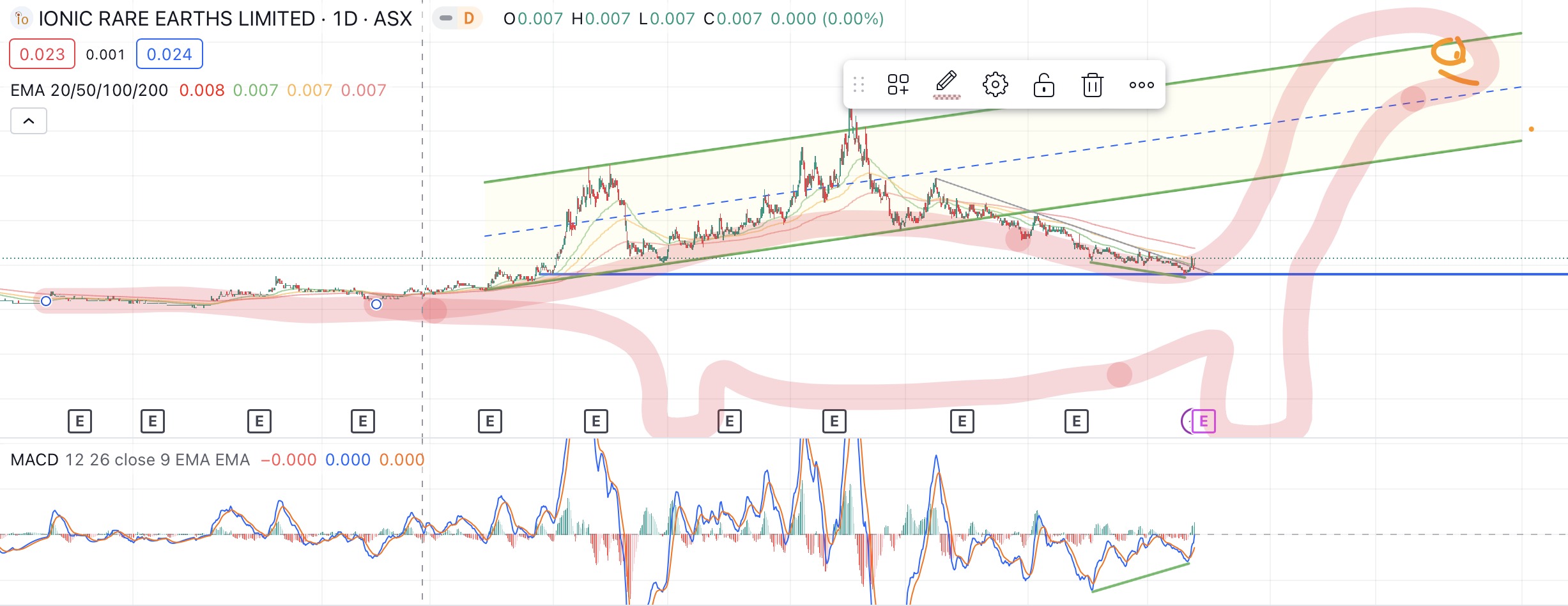Open the drawing templates icon in floating toolbar
This screenshot has width=1568, height=606.
coord(898,84)
